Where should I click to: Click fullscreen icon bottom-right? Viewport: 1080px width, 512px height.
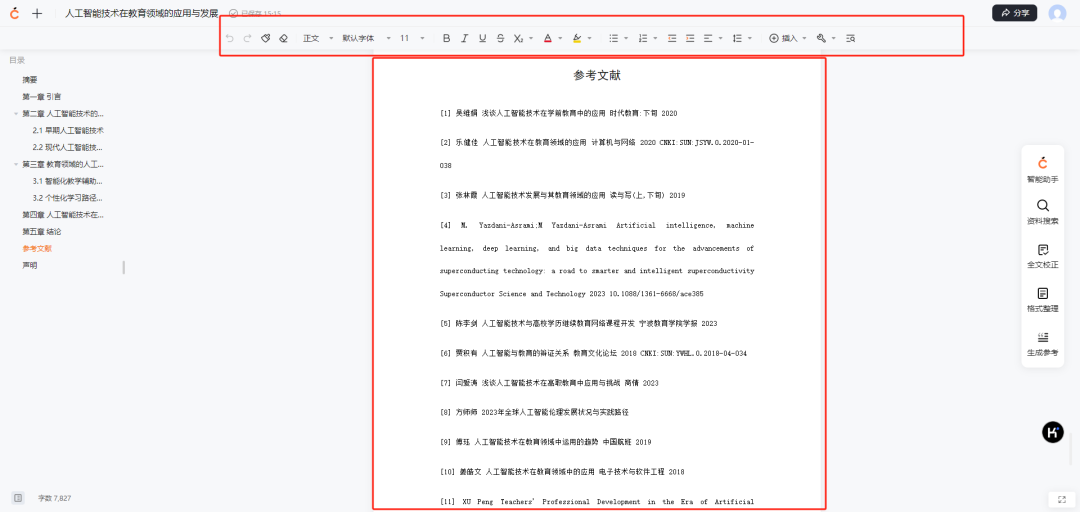(x=1061, y=499)
